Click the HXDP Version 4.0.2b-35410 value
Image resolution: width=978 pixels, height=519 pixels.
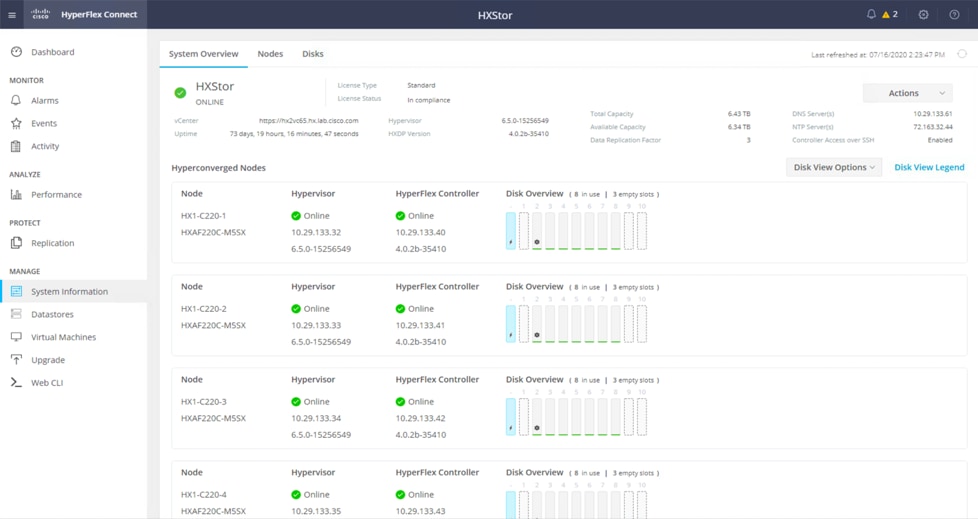528,133
